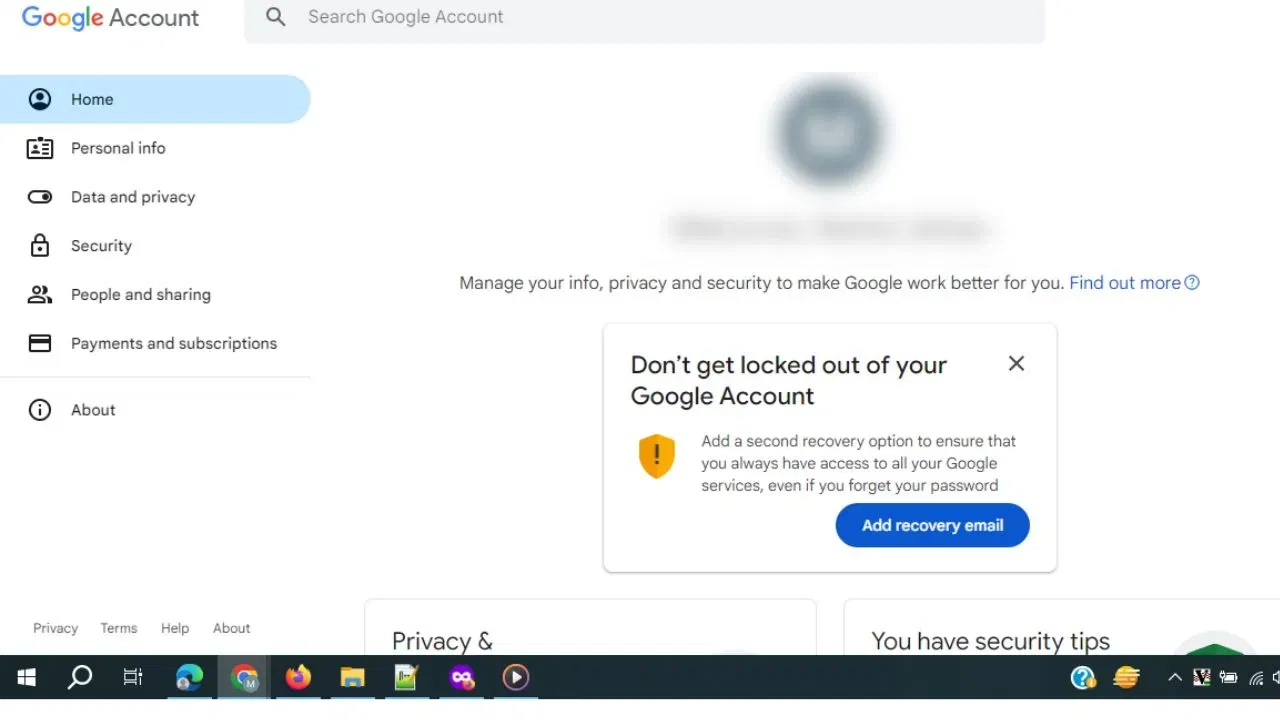Open Firefox from the taskbar

pos(298,677)
